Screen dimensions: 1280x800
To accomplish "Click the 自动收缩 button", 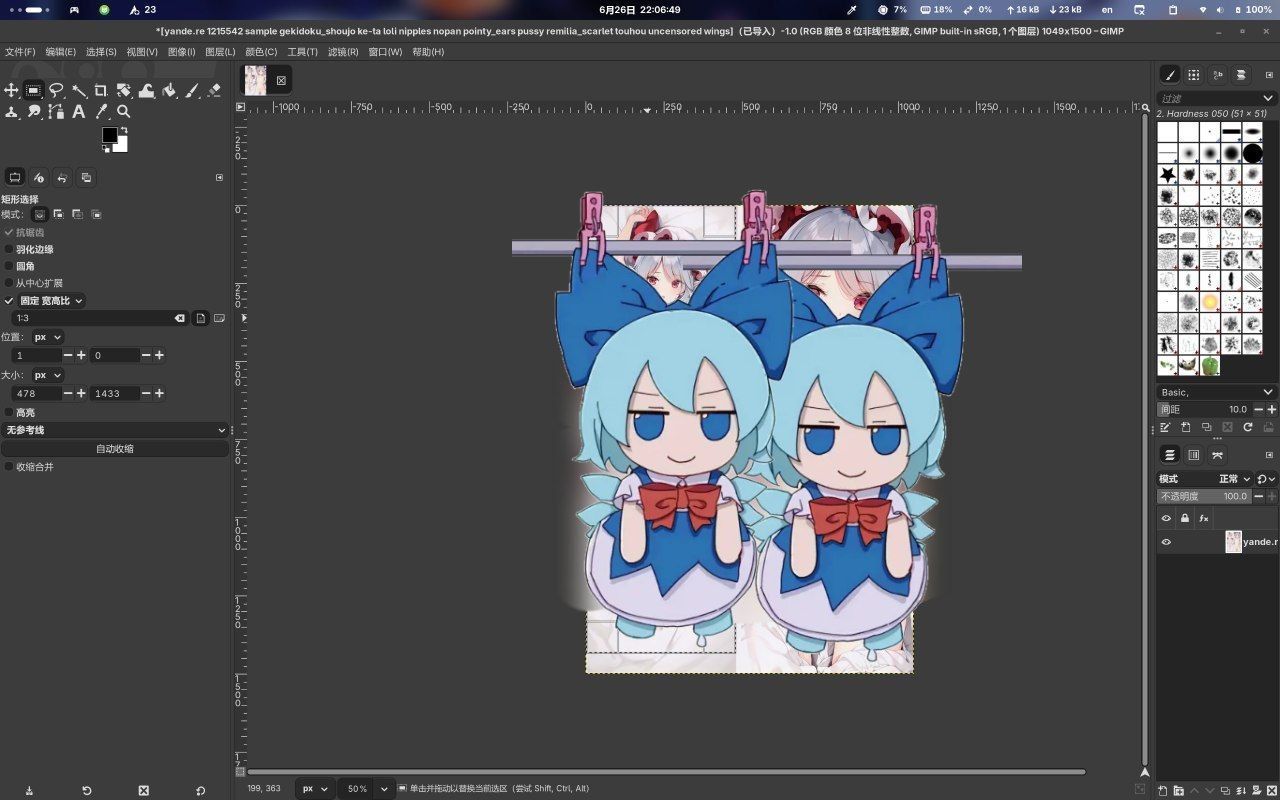I will (x=115, y=449).
